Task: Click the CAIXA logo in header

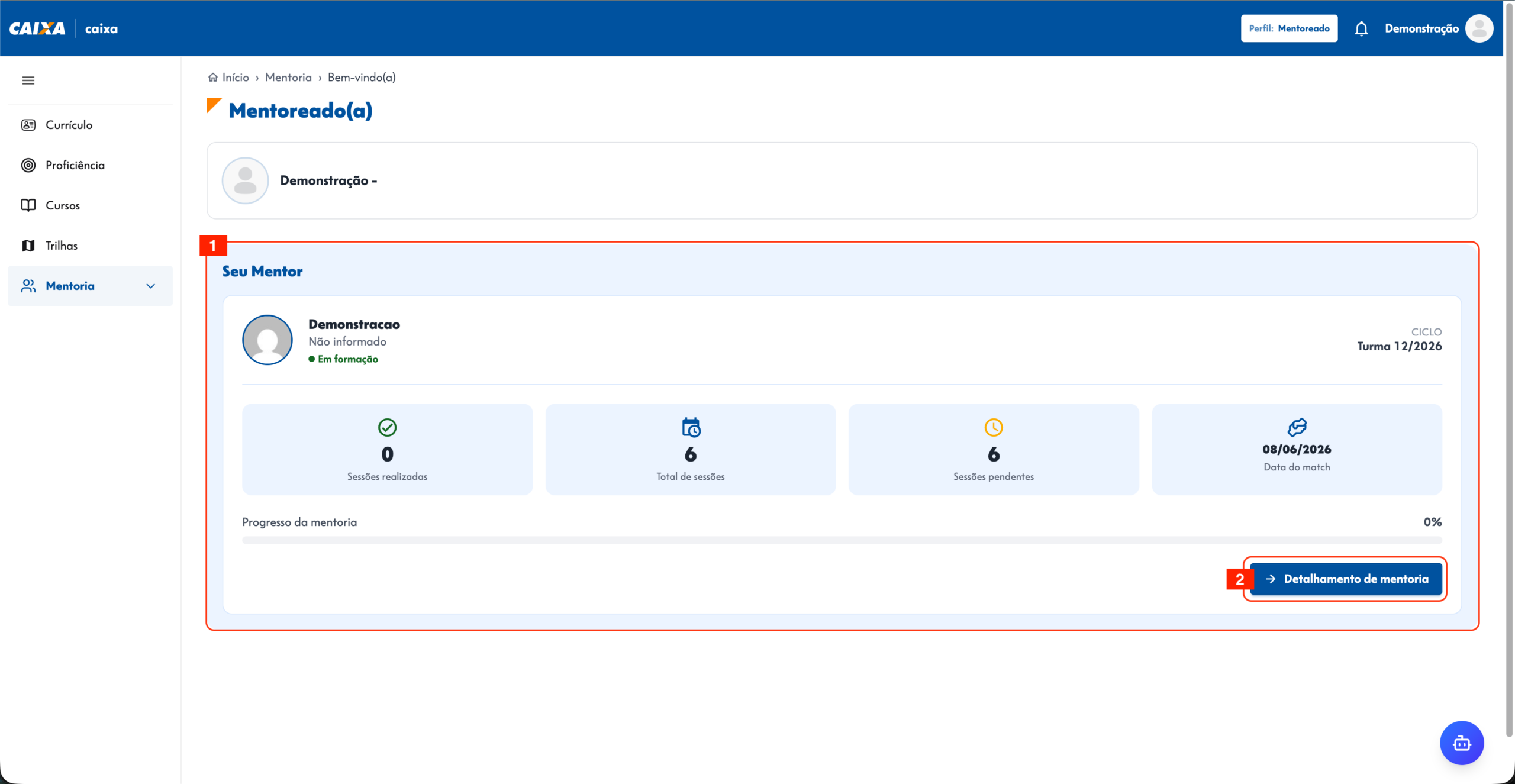Action: (37, 28)
